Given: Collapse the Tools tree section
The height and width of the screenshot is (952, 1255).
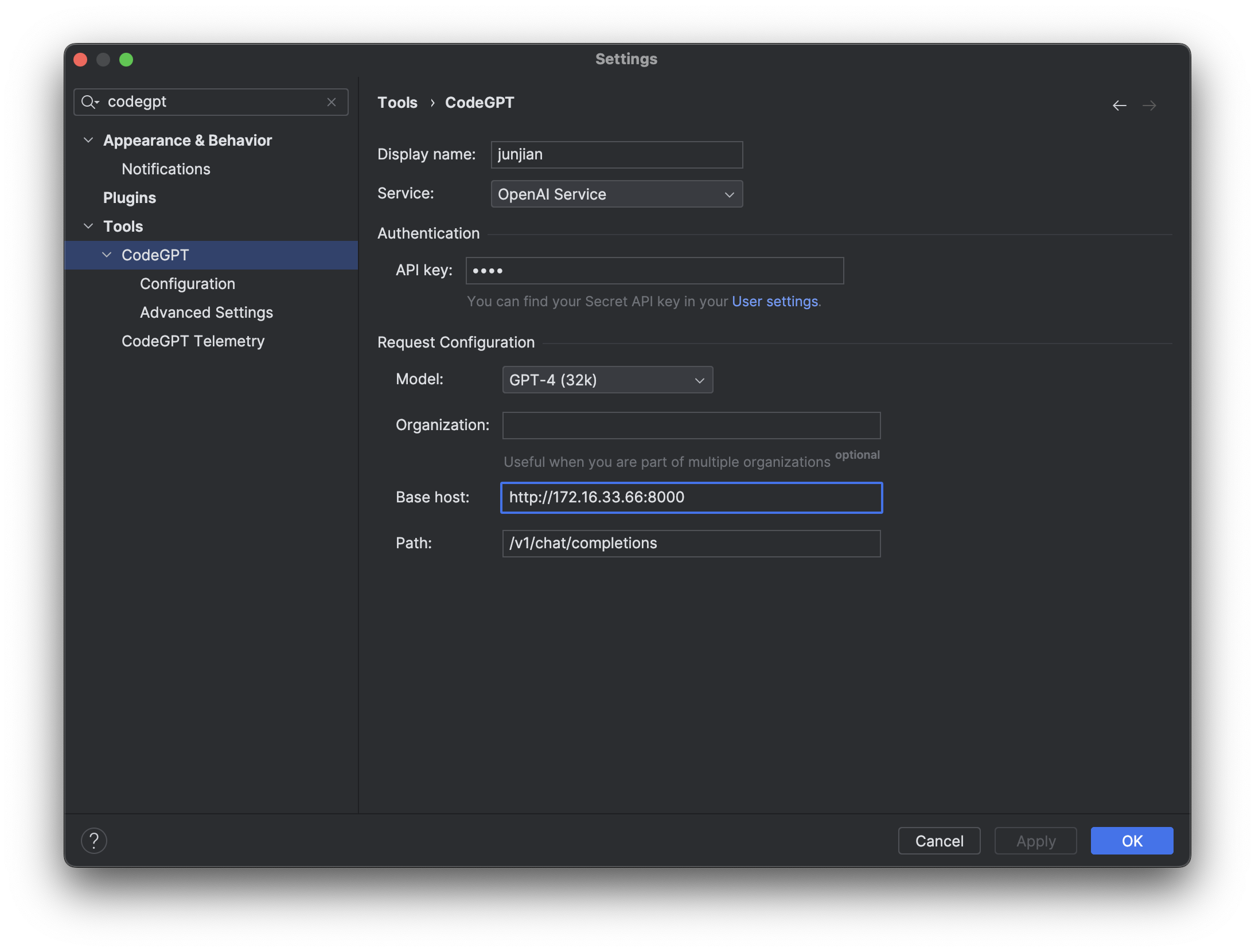Looking at the screenshot, I should [88, 227].
